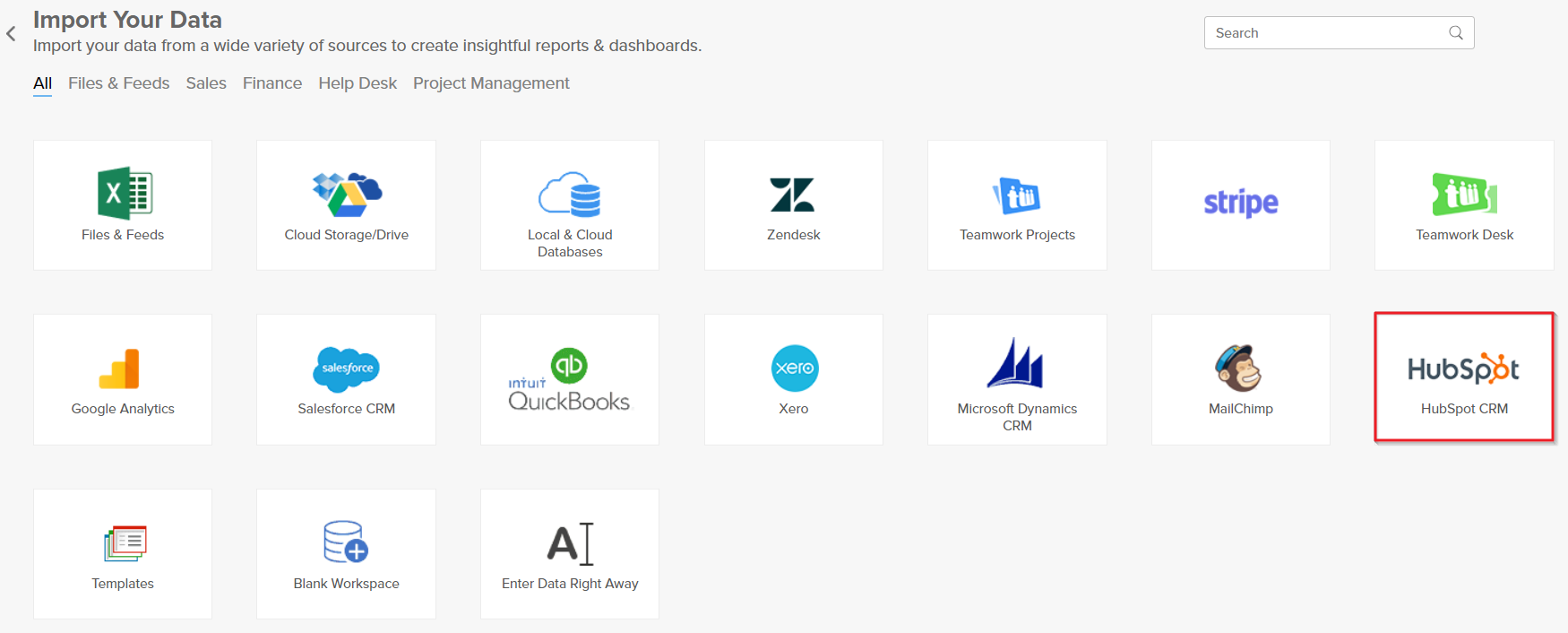Open the Files & Feeds Excel icon
This screenshot has height=633, width=1568.
click(x=125, y=193)
